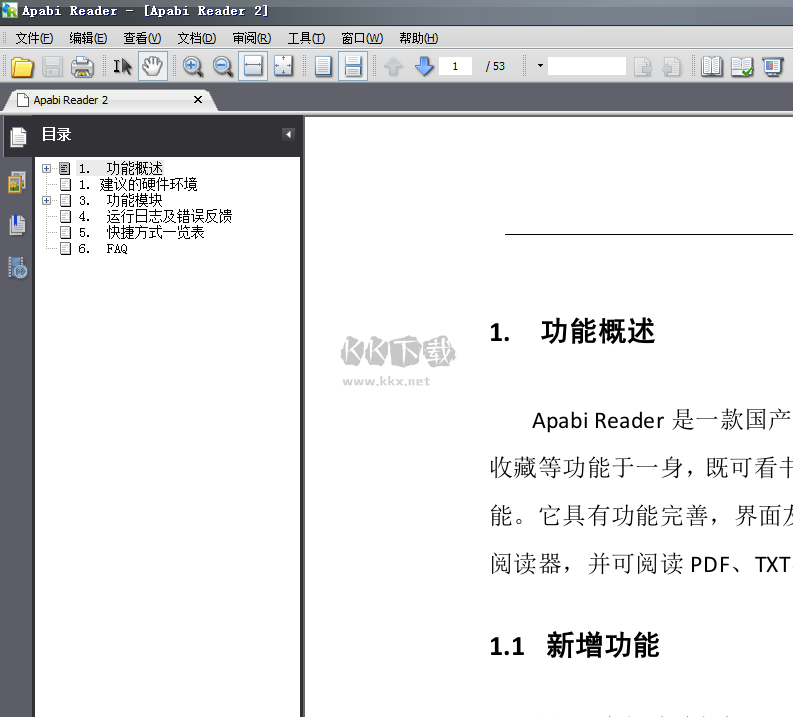Viewport: 793px width, 717px height.
Task: Open the search options dropdown arrow
Action: click(540, 66)
